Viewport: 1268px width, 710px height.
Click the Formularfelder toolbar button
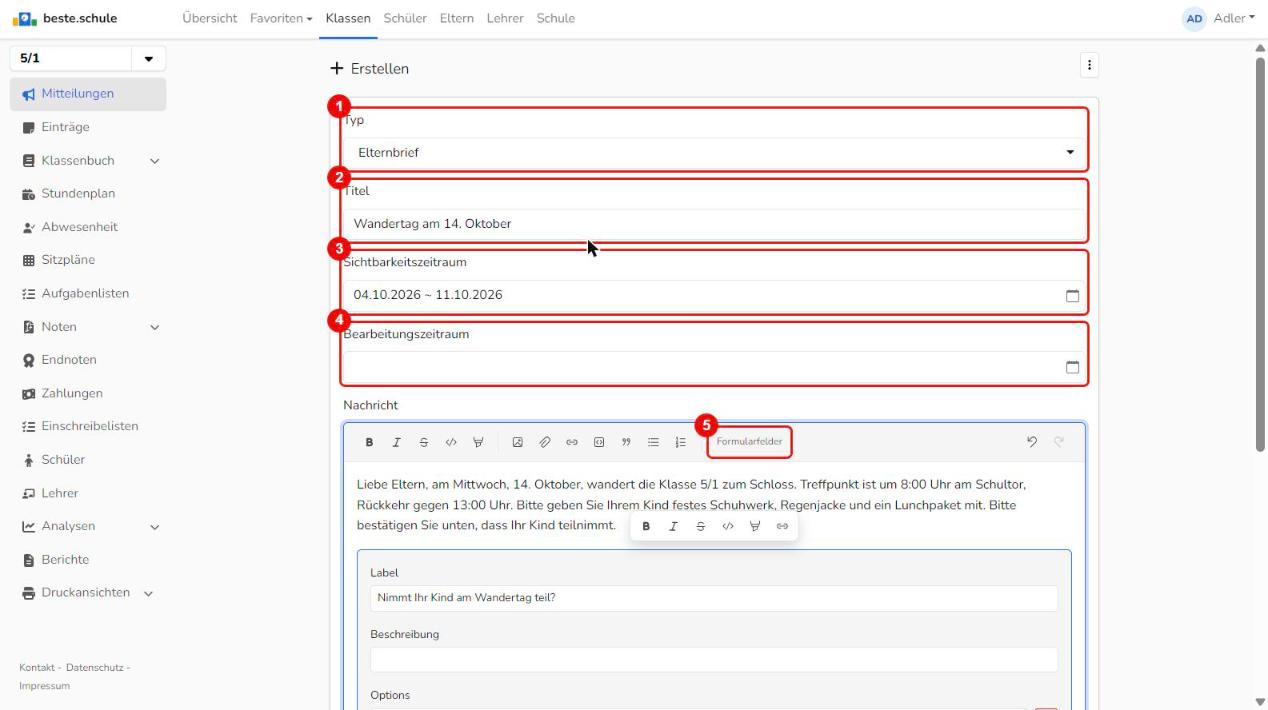pos(749,442)
